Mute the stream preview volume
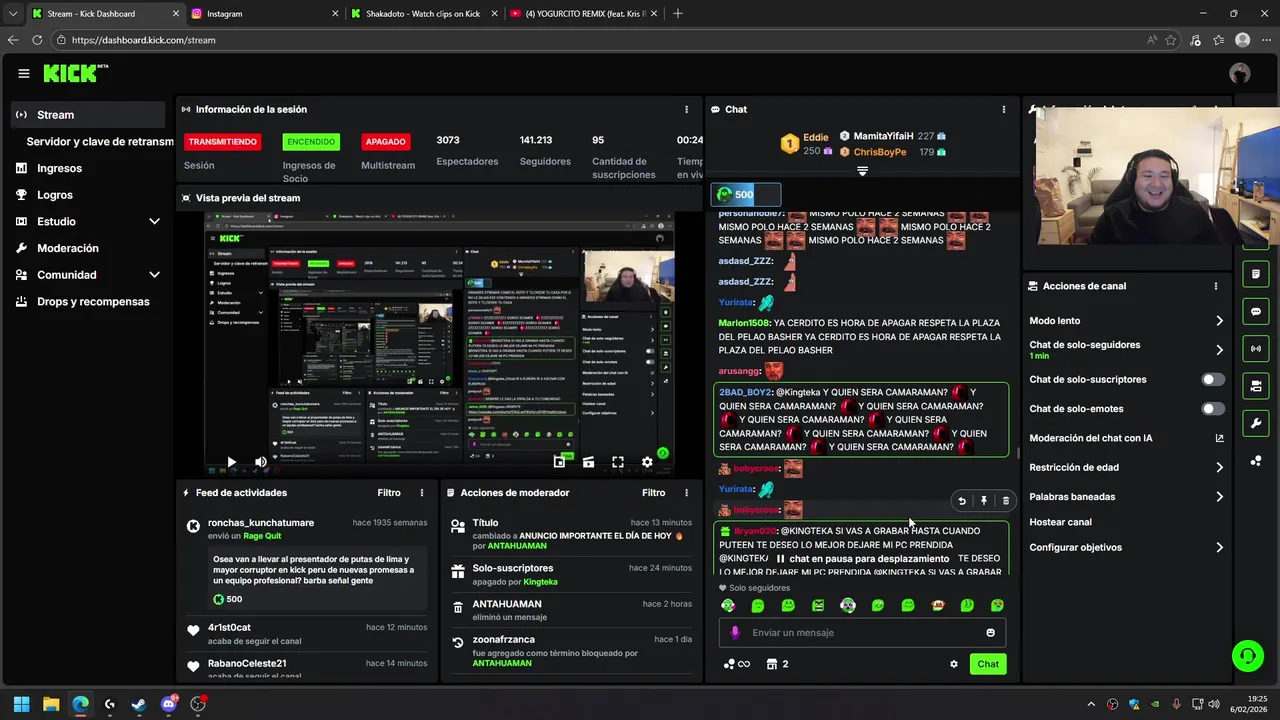 pyautogui.click(x=261, y=462)
